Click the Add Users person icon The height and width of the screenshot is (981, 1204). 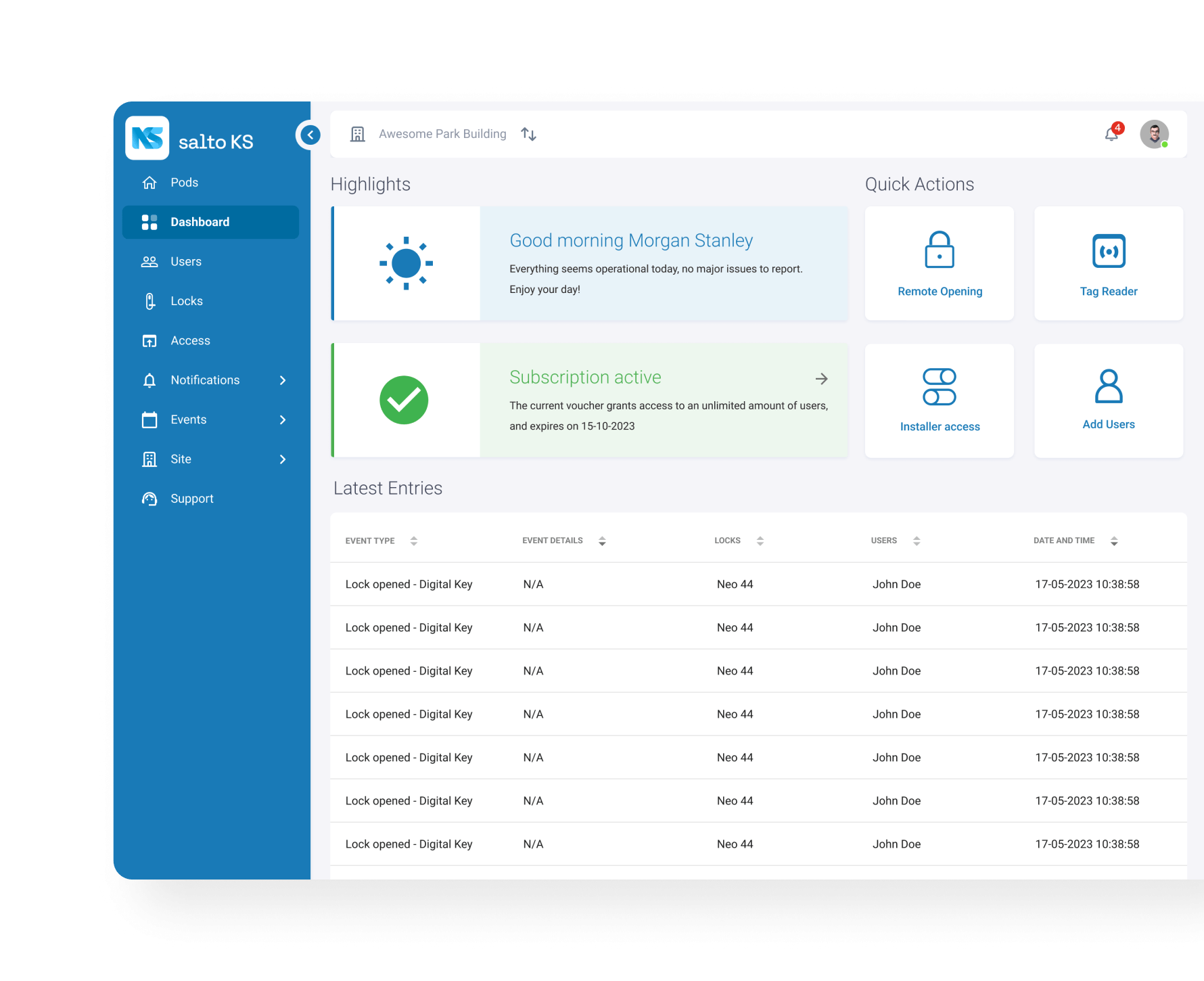point(1108,386)
